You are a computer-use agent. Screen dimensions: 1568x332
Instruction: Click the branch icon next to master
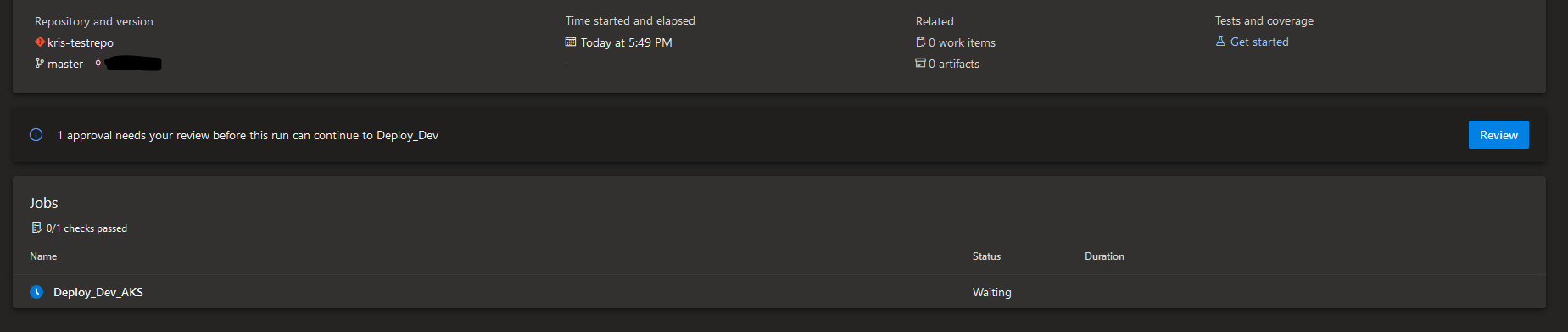pos(39,63)
